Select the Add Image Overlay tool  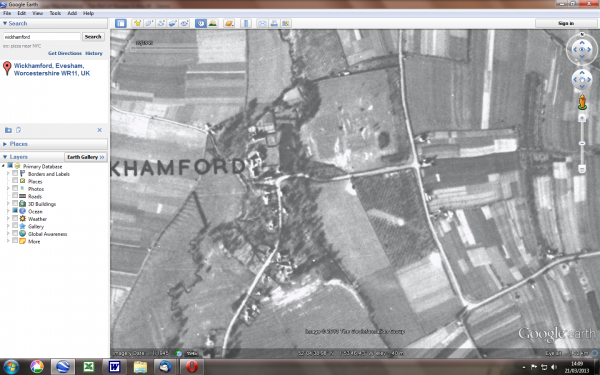click(x=173, y=23)
